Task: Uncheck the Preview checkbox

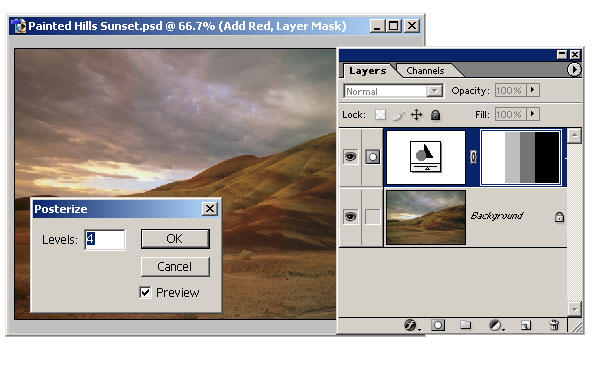Action: [145, 293]
